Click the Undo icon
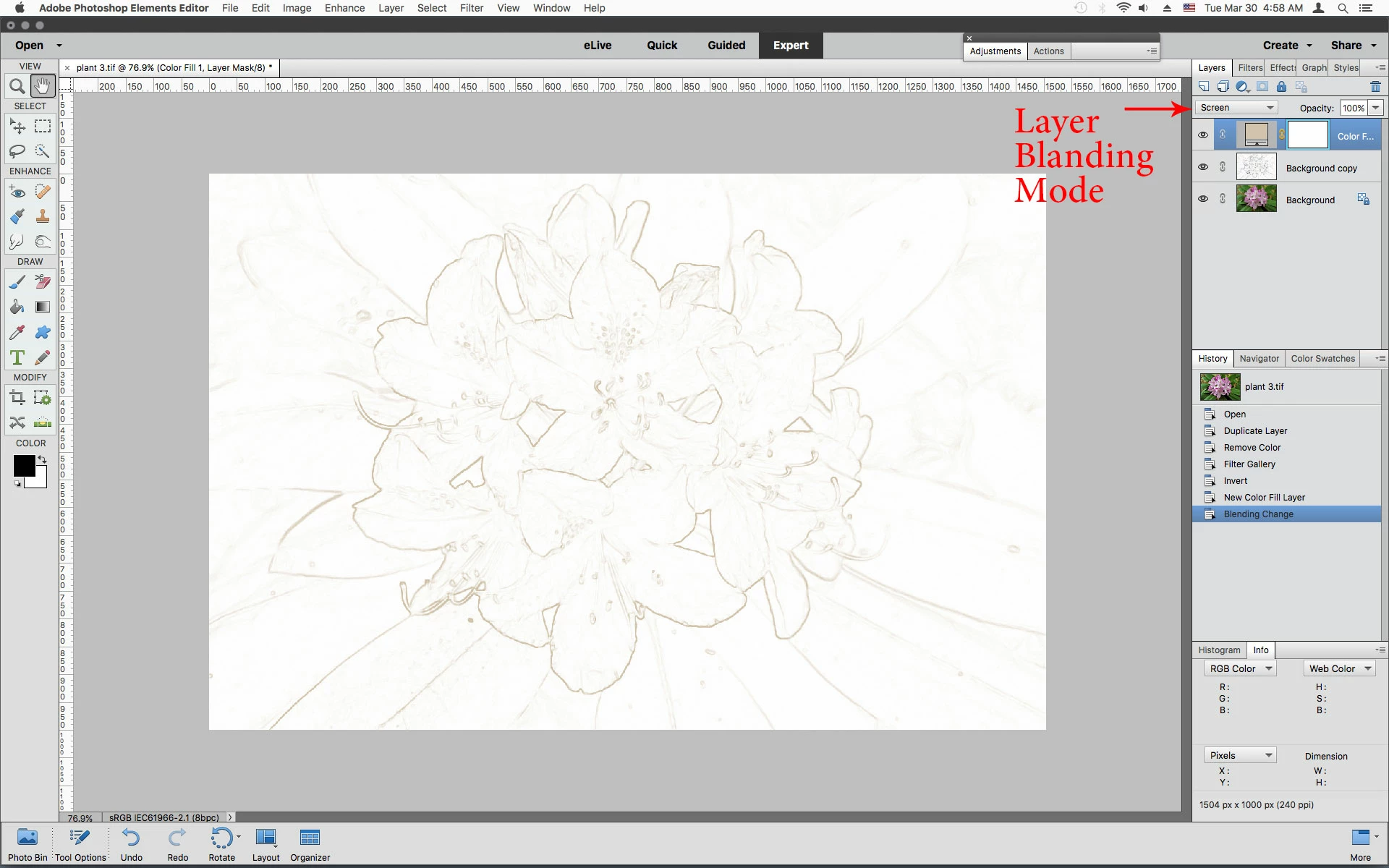Screen dimensions: 1389x868 (x=131, y=838)
